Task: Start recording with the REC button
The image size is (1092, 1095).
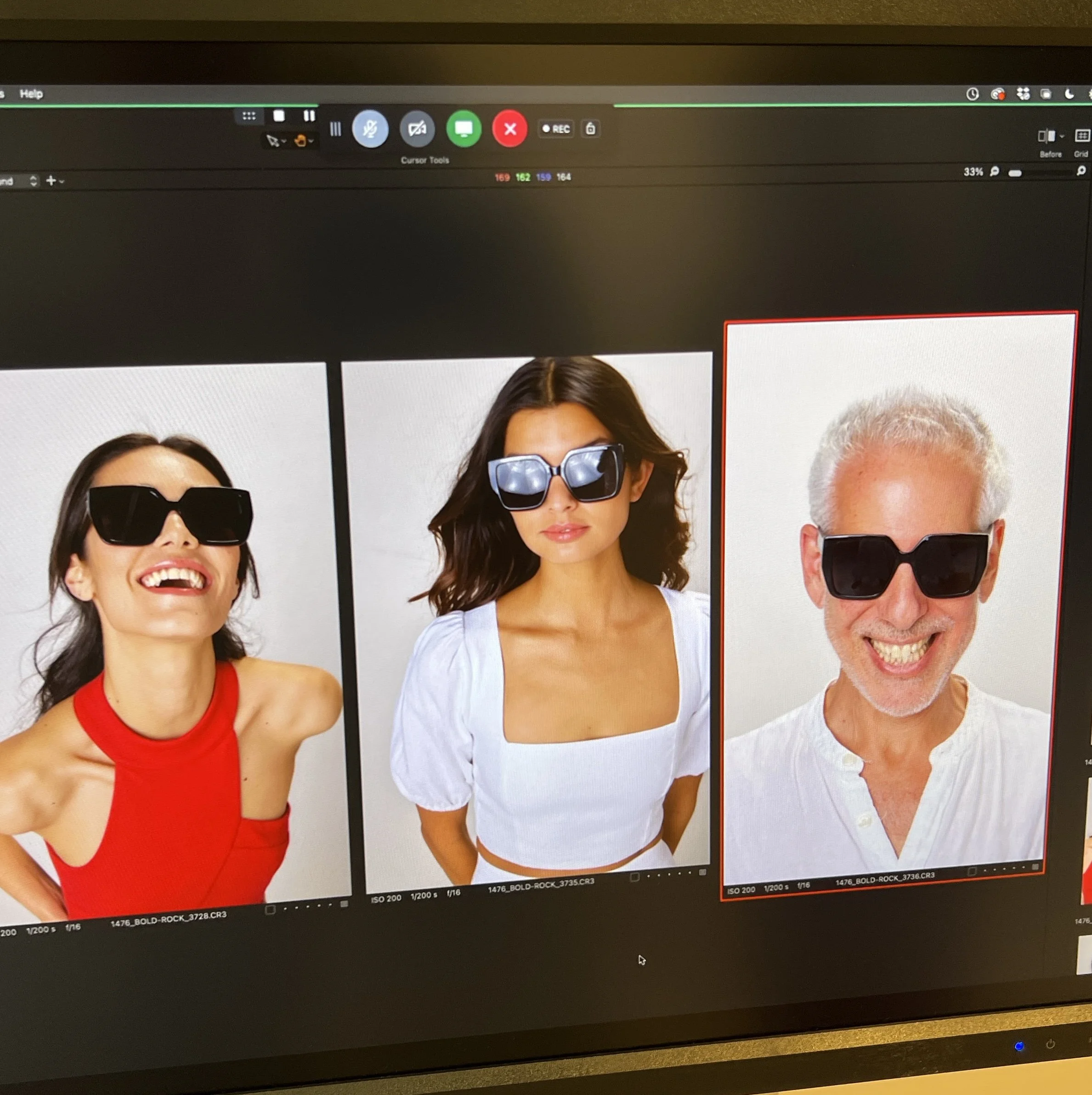Action: tap(555, 129)
